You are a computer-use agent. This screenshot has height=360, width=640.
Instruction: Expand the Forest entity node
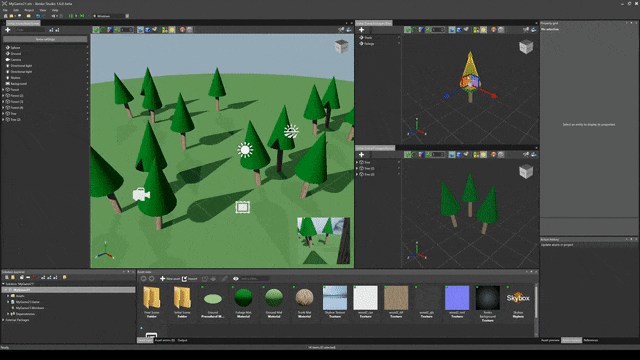(3, 89)
